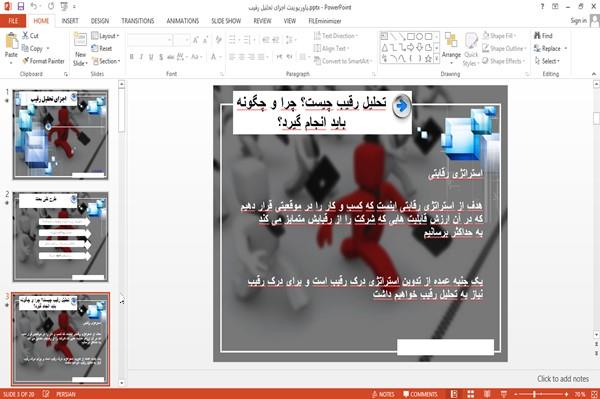Screen dimensions: 600x399
Task: Open the FILE tab
Action: (13, 21)
